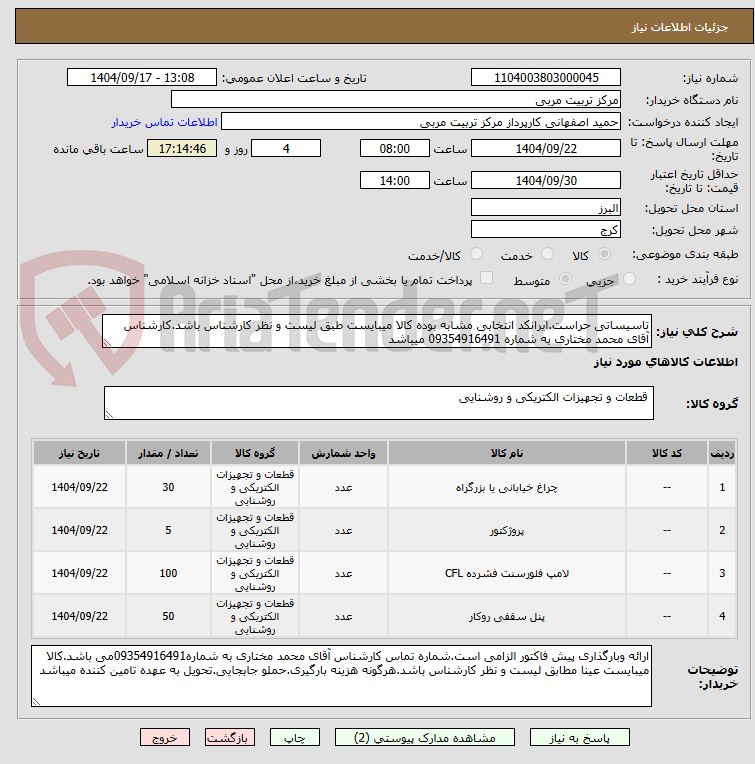Viewport: 755px width, 764px height.
Task: Click the quantity cell in the پروژکتور row
Action: (168, 530)
